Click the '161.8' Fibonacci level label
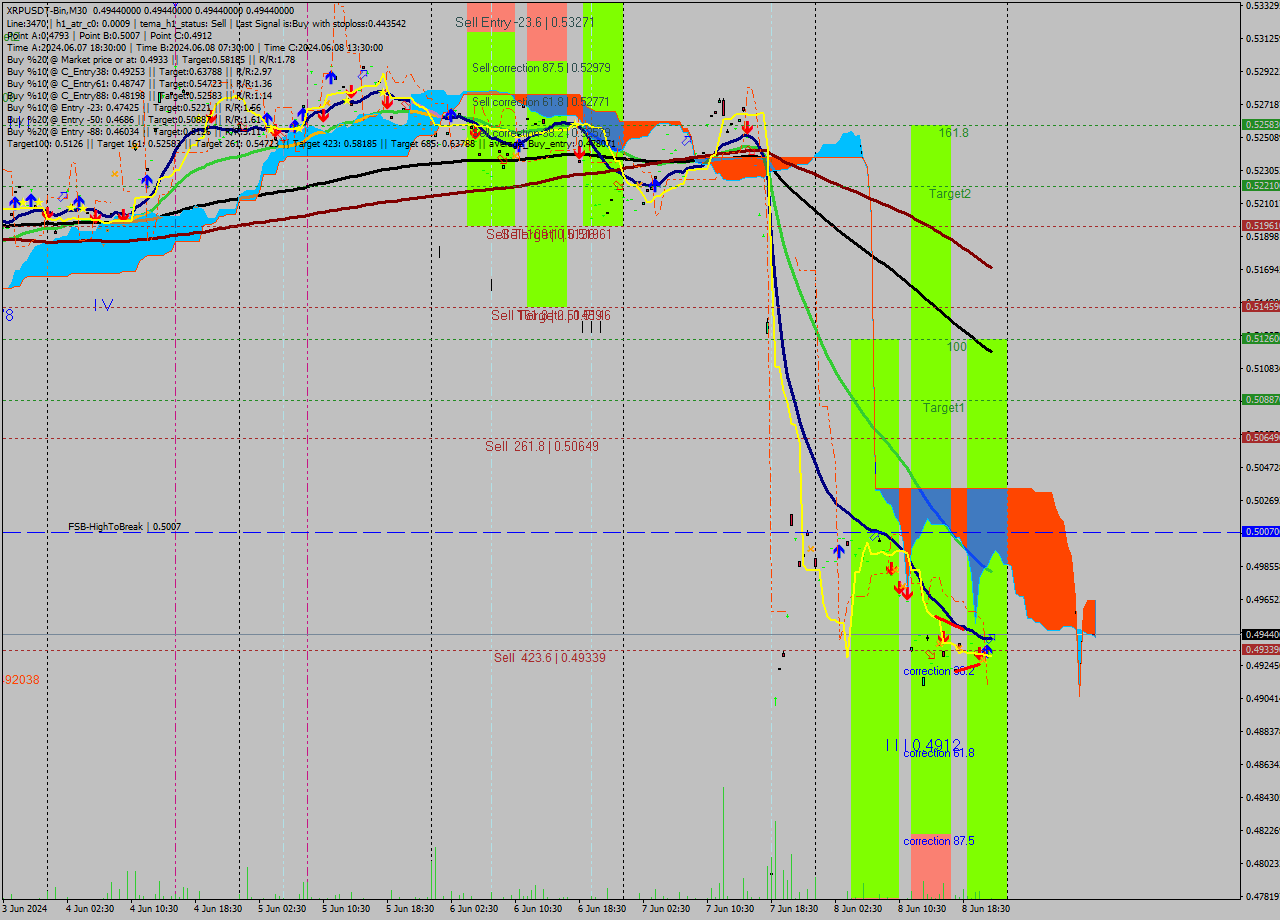The height and width of the screenshot is (920, 1280). (x=953, y=132)
